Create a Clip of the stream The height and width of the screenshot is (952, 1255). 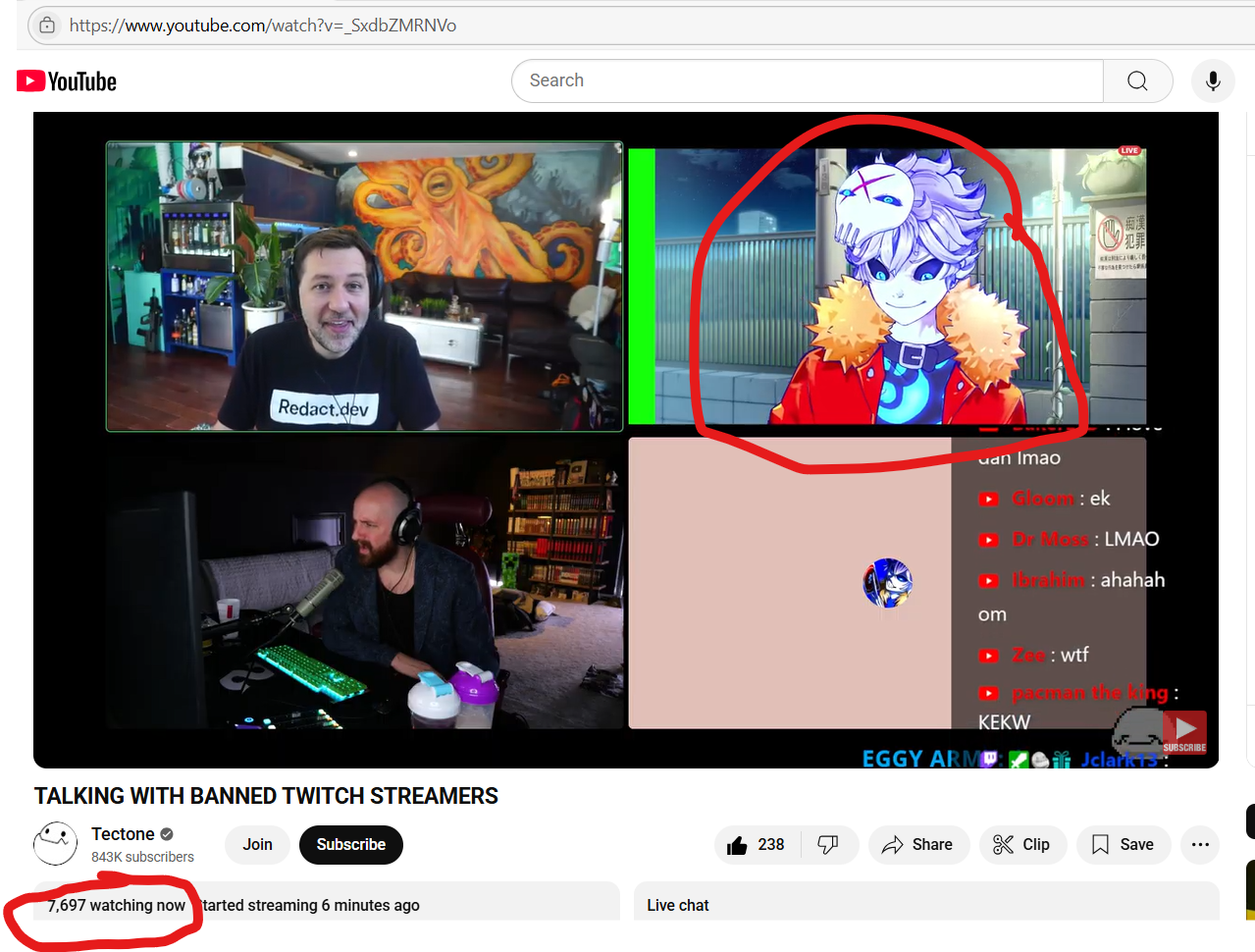coord(1022,845)
